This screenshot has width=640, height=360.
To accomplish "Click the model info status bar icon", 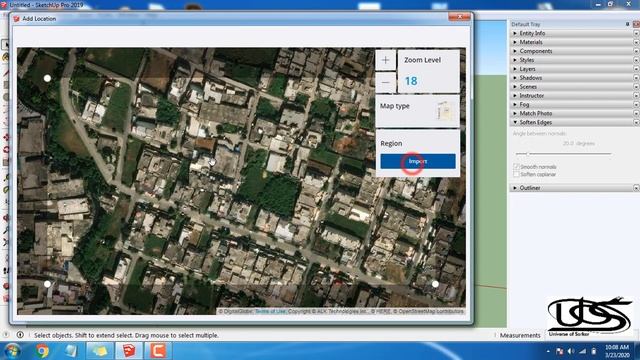I will (x=20, y=335).
